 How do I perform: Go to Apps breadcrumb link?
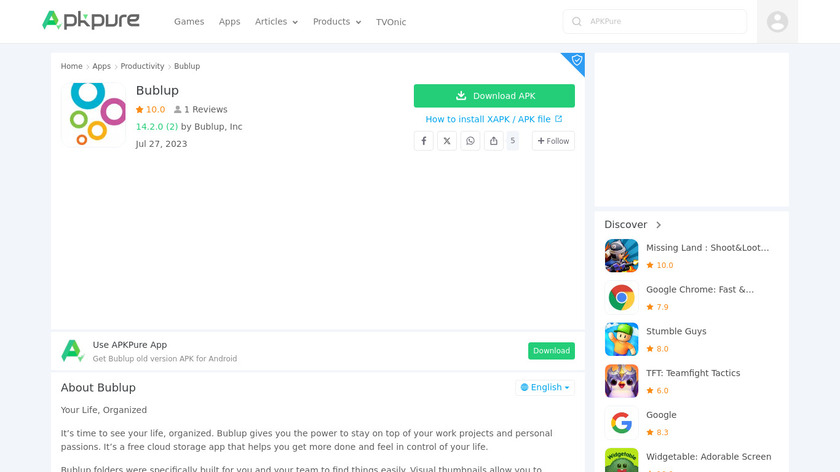coord(101,66)
